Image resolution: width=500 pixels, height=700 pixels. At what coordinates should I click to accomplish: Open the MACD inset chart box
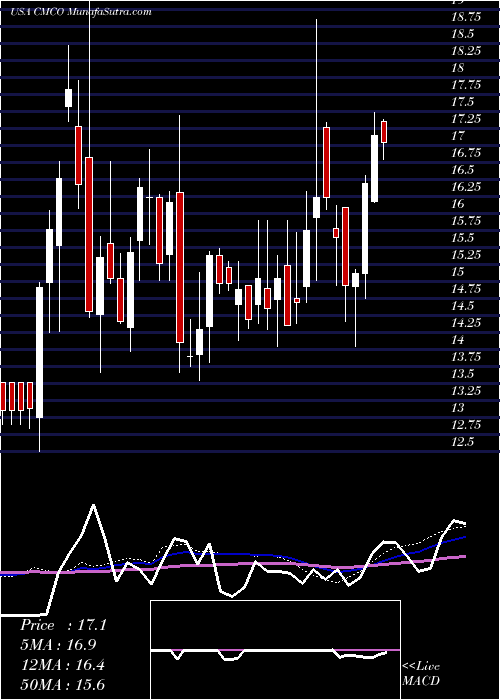(x=275, y=650)
